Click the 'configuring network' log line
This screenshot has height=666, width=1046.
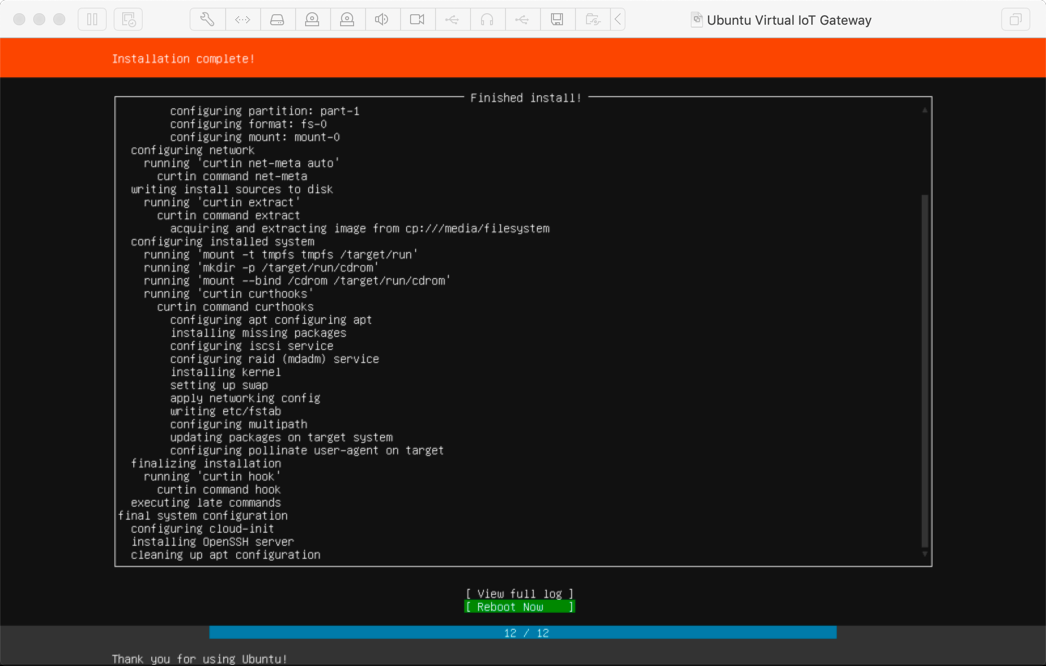[193, 150]
